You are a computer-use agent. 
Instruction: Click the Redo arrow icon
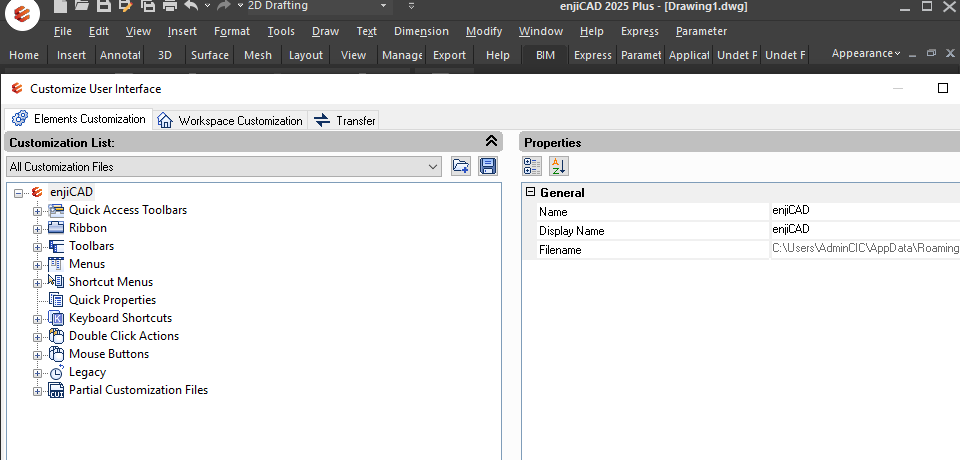[223, 6]
